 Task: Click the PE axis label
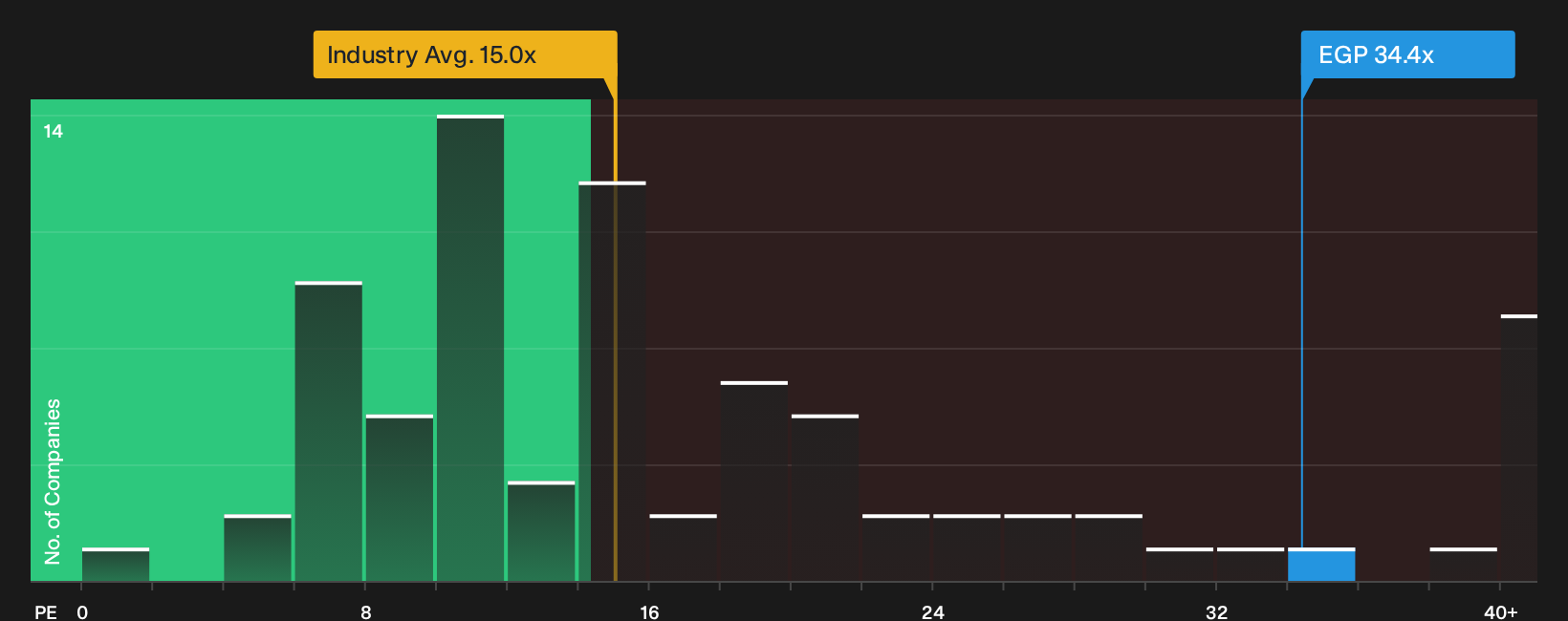pyautogui.click(x=46, y=611)
